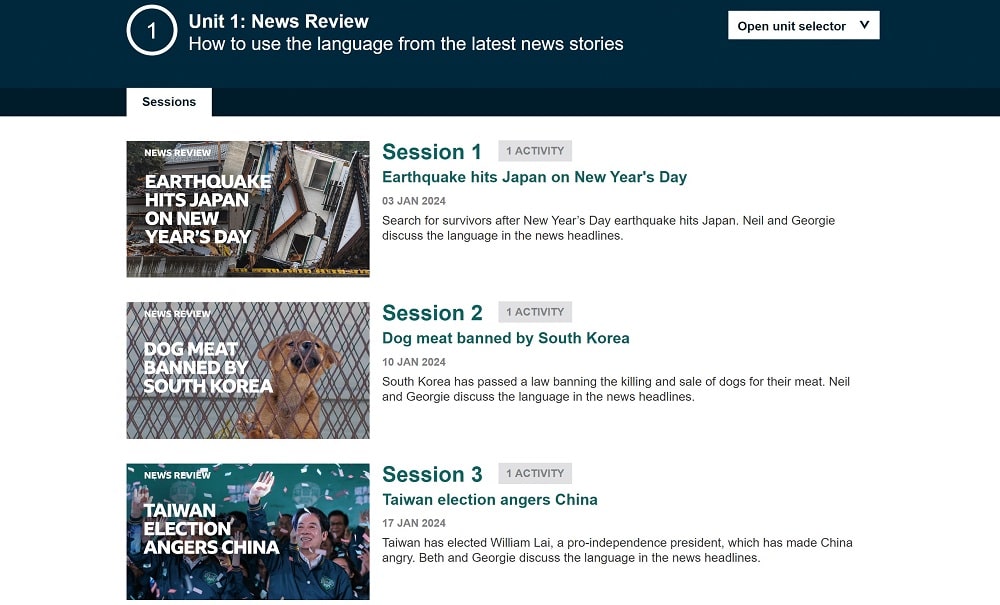This screenshot has height=605, width=1000.
Task: Click the 'Unit 1: News Review' title
Action: 278,21
